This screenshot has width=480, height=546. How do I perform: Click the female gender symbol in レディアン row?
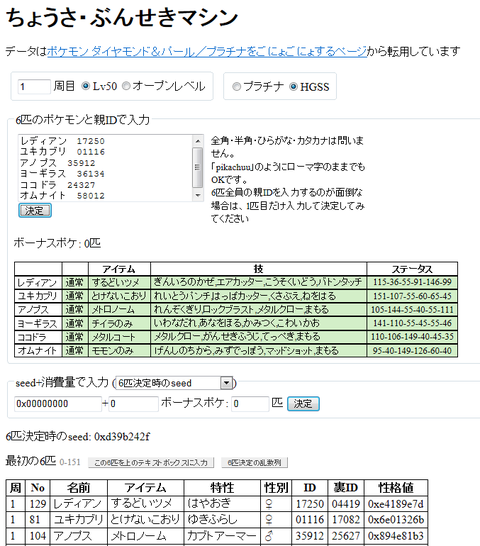point(269,504)
